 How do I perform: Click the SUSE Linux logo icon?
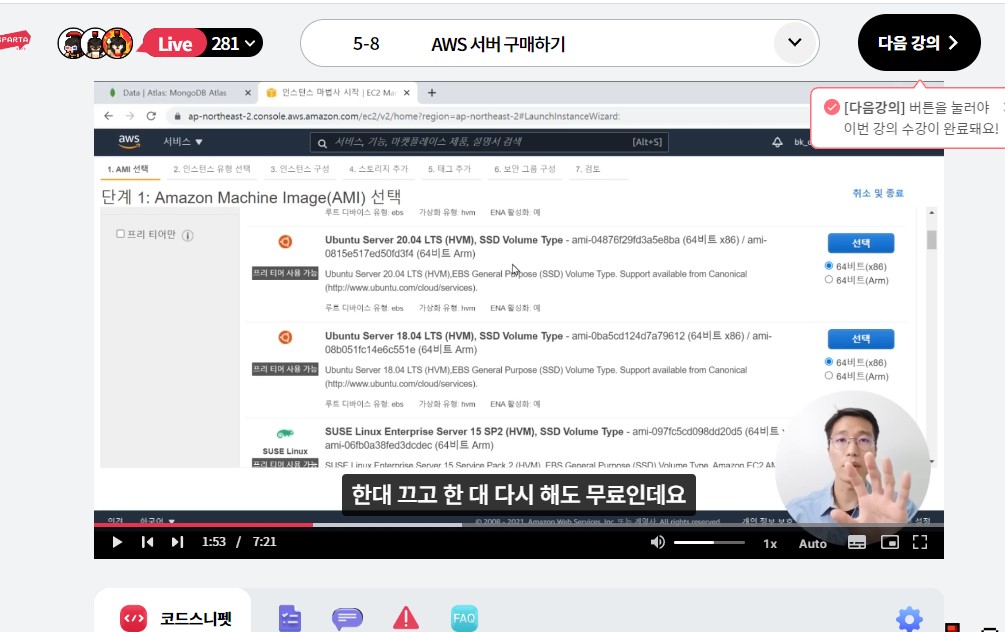285,434
